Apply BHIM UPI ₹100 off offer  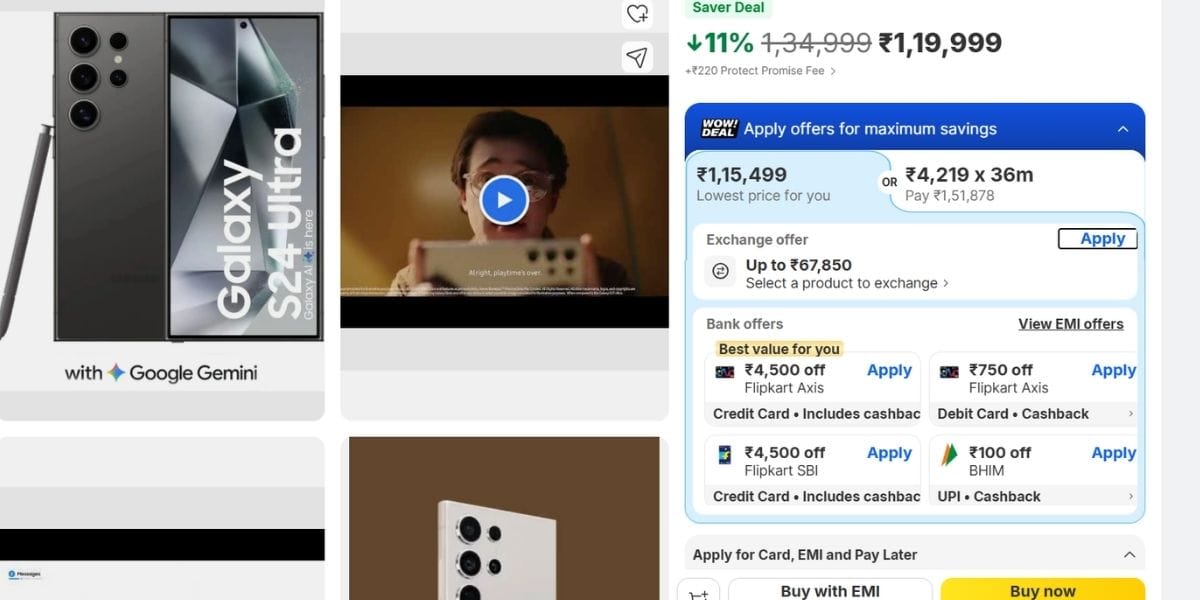pos(1113,453)
